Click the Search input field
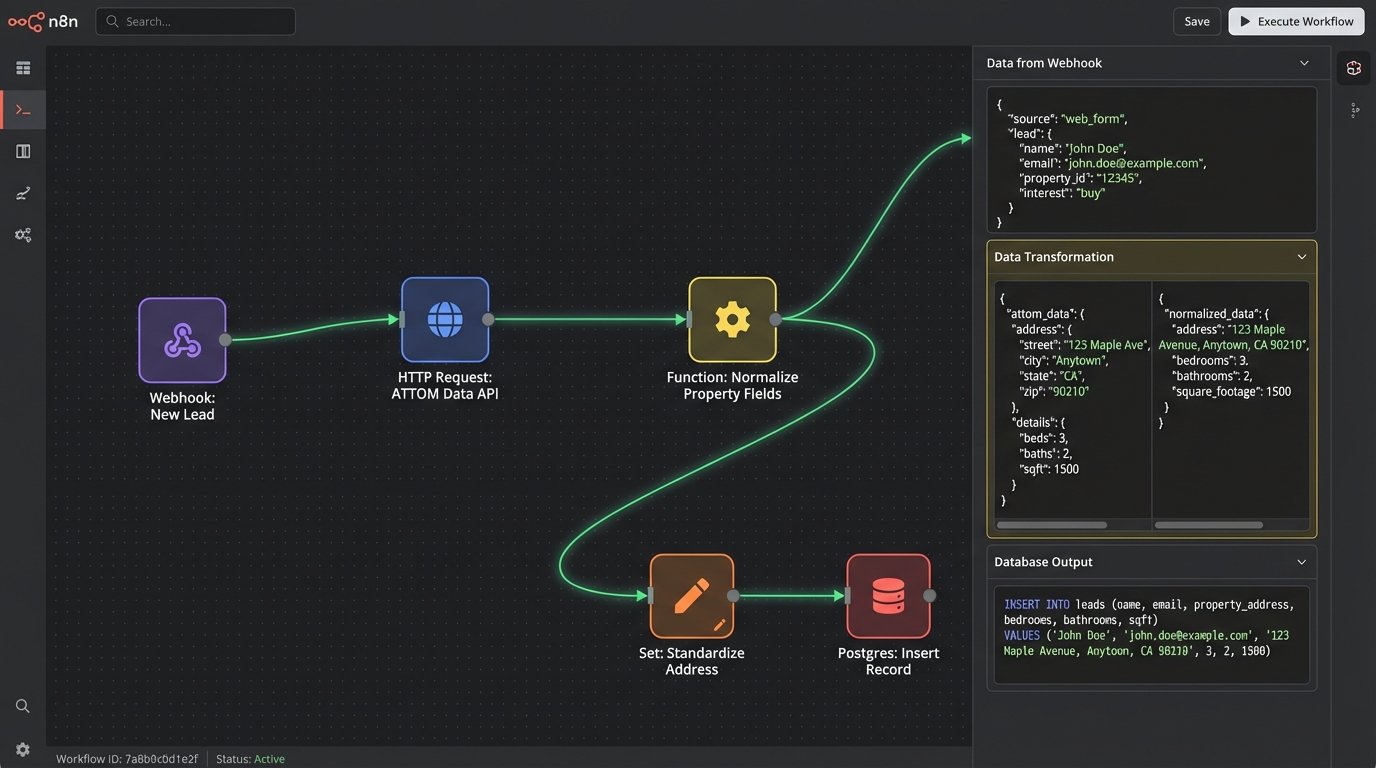Viewport: 1376px width, 768px height. [x=196, y=21]
